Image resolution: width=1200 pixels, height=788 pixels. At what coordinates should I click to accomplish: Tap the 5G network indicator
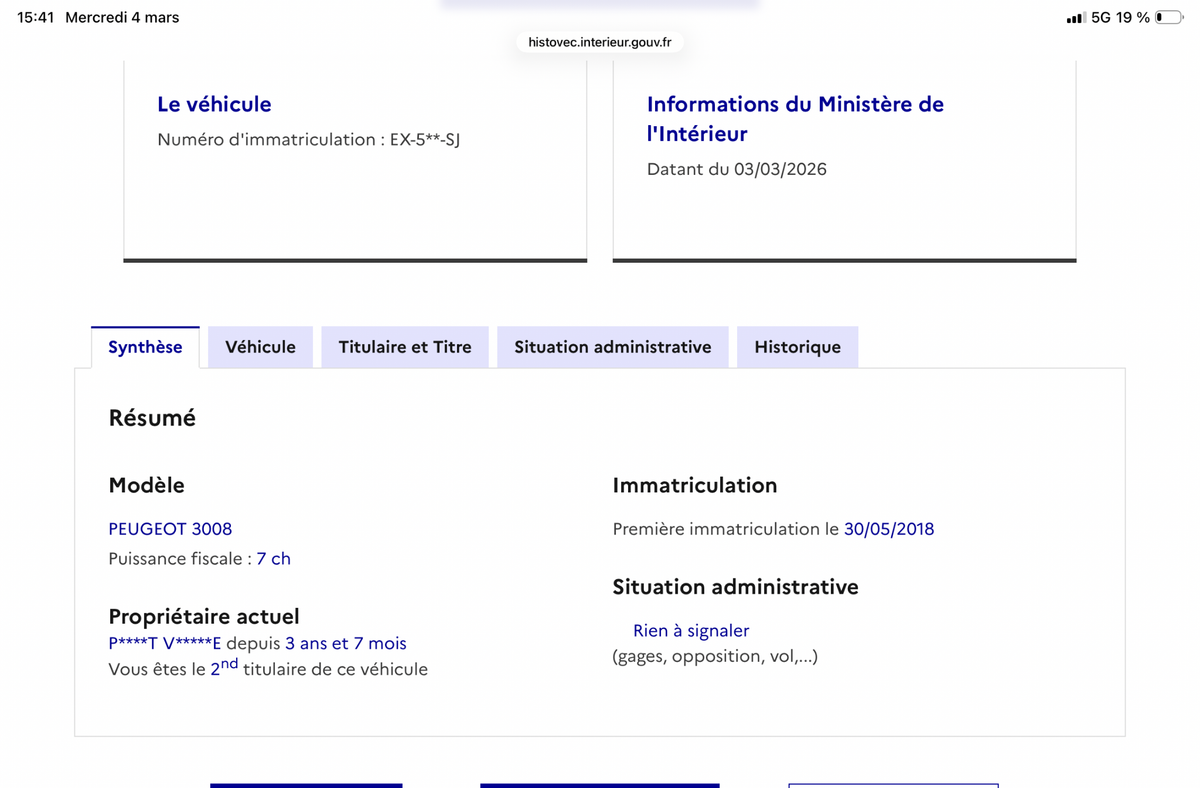pos(1101,18)
